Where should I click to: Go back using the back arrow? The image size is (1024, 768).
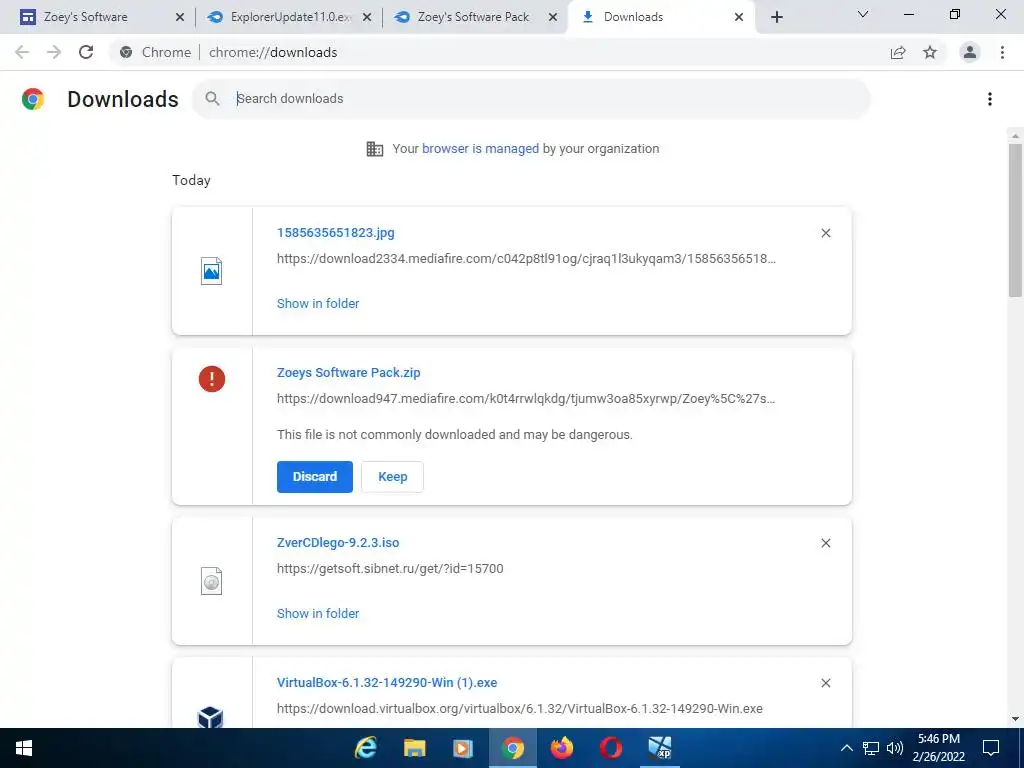coord(22,52)
